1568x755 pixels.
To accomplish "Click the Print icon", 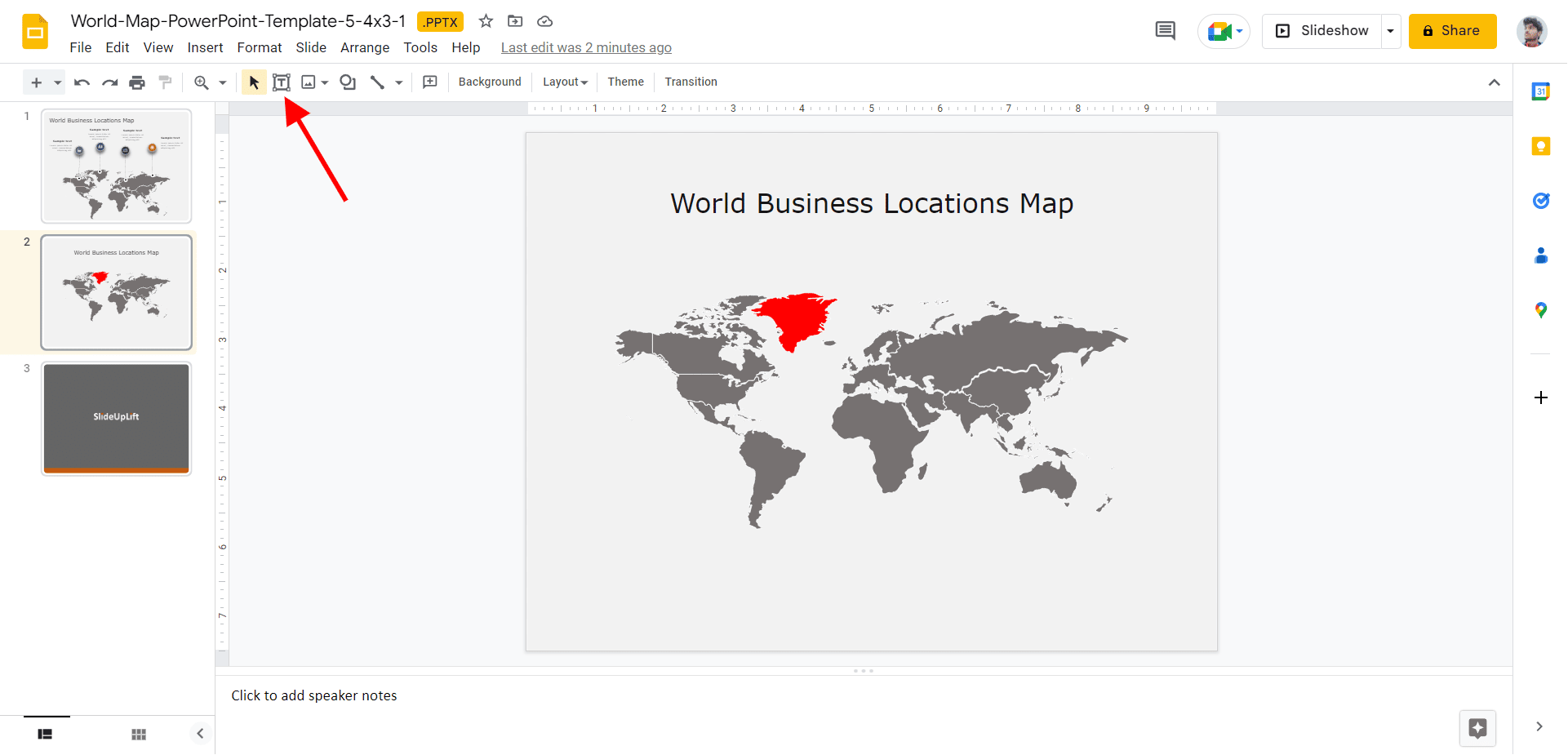I will 137,82.
